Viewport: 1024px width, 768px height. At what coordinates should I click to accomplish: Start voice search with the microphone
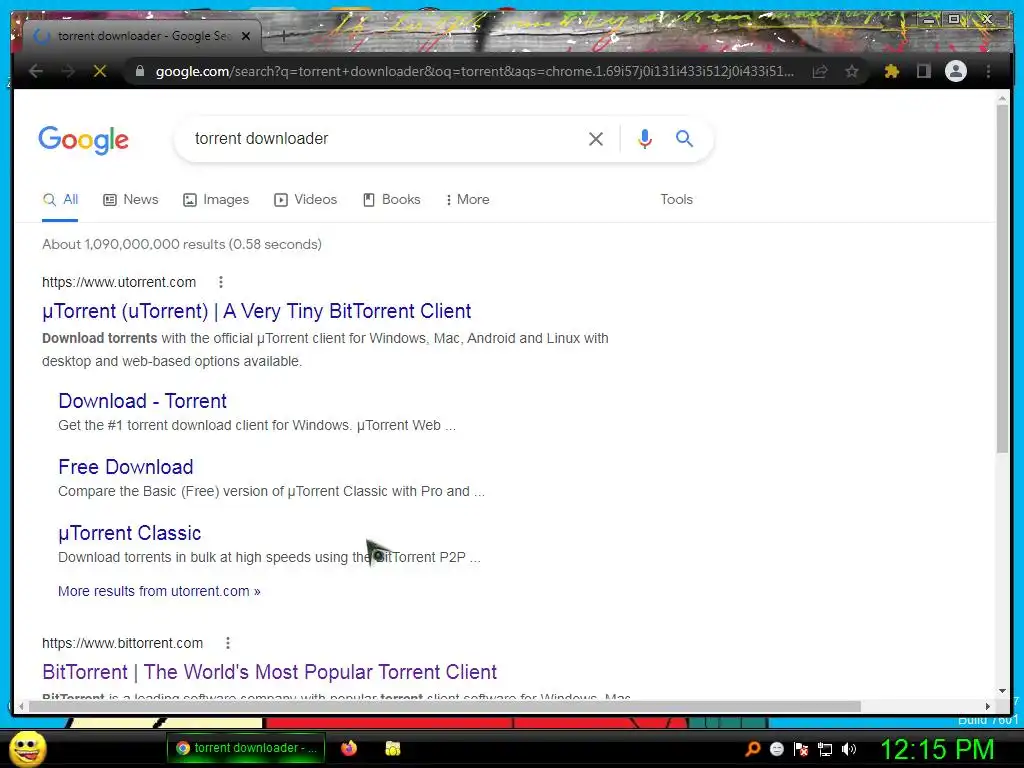(x=645, y=138)
